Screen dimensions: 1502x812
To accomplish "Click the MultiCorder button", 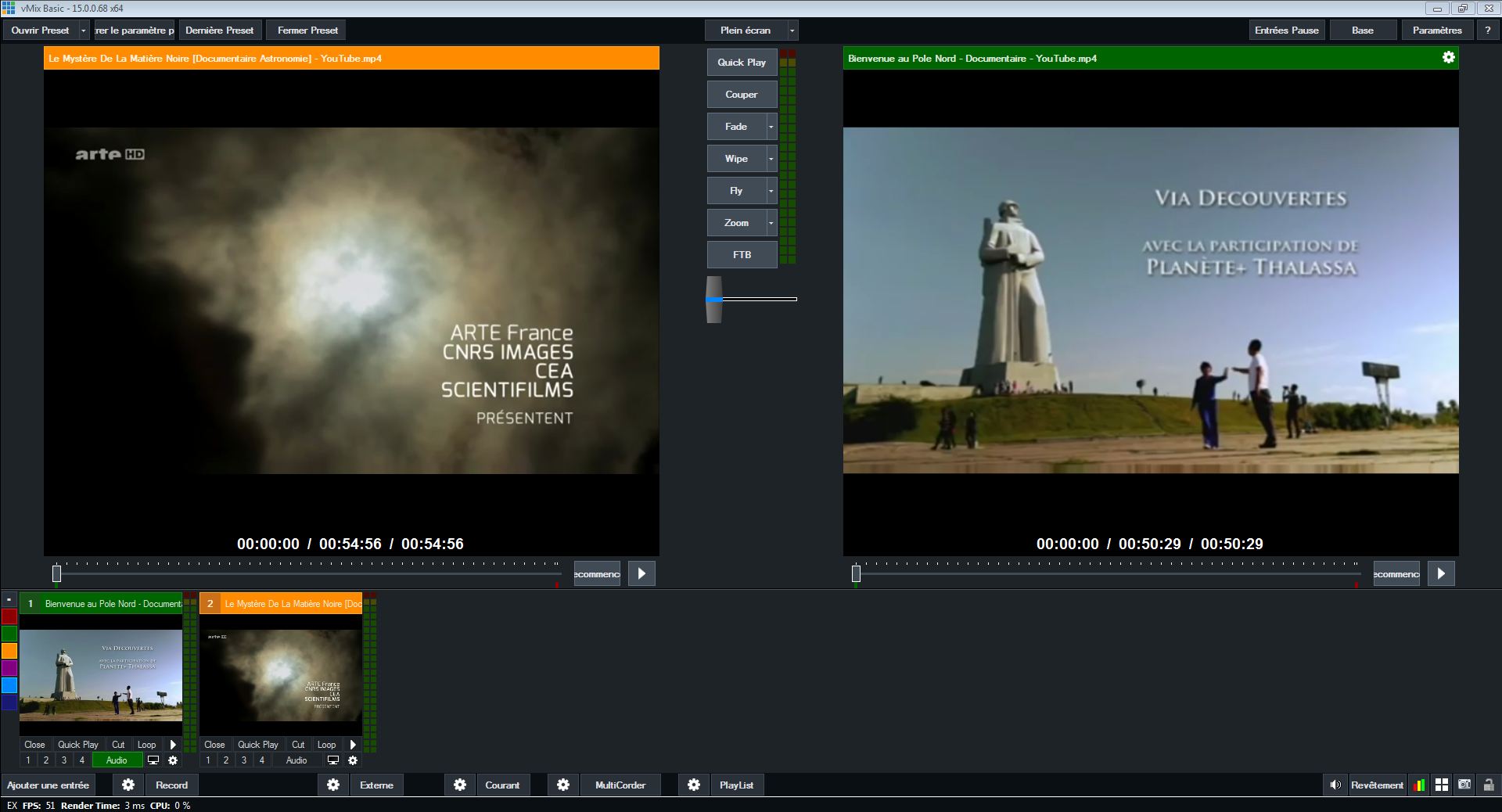I will 620,785.
